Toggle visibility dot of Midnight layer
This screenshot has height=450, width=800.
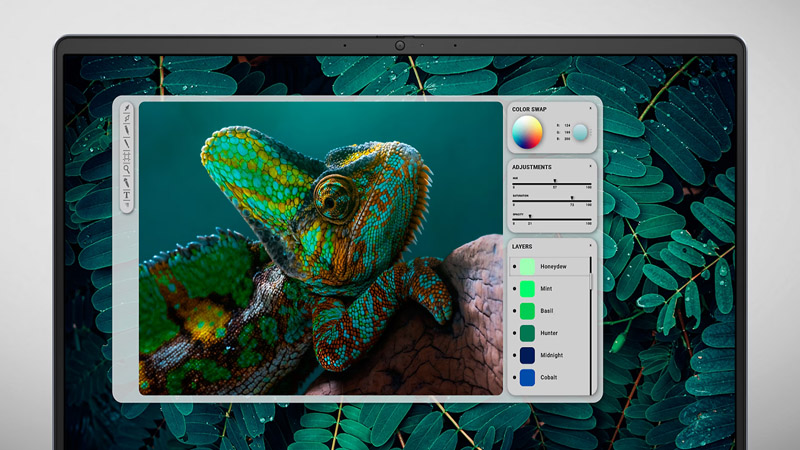[514, 355]
